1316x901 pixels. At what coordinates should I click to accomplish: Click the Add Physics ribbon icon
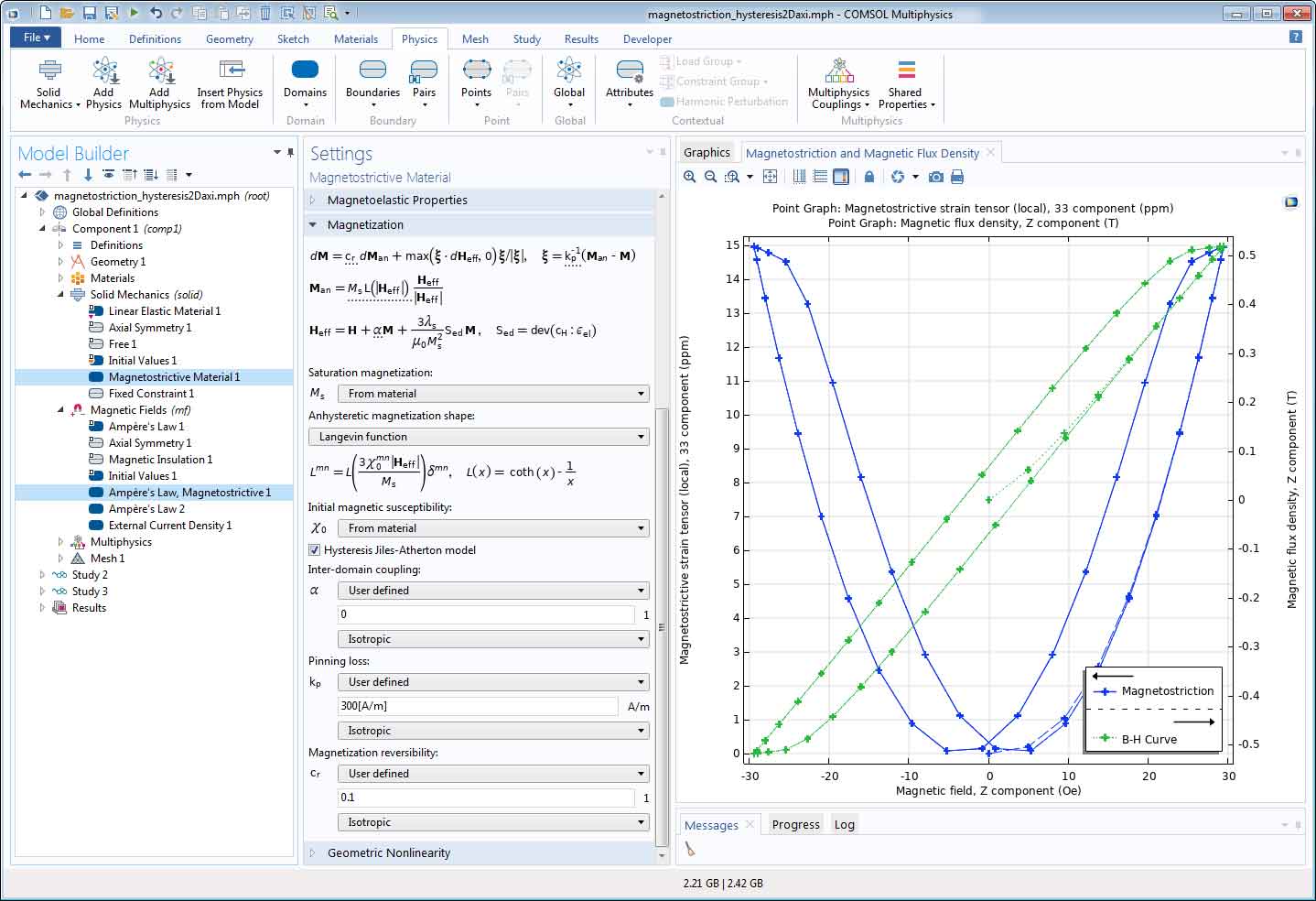[x=103, y=83]
